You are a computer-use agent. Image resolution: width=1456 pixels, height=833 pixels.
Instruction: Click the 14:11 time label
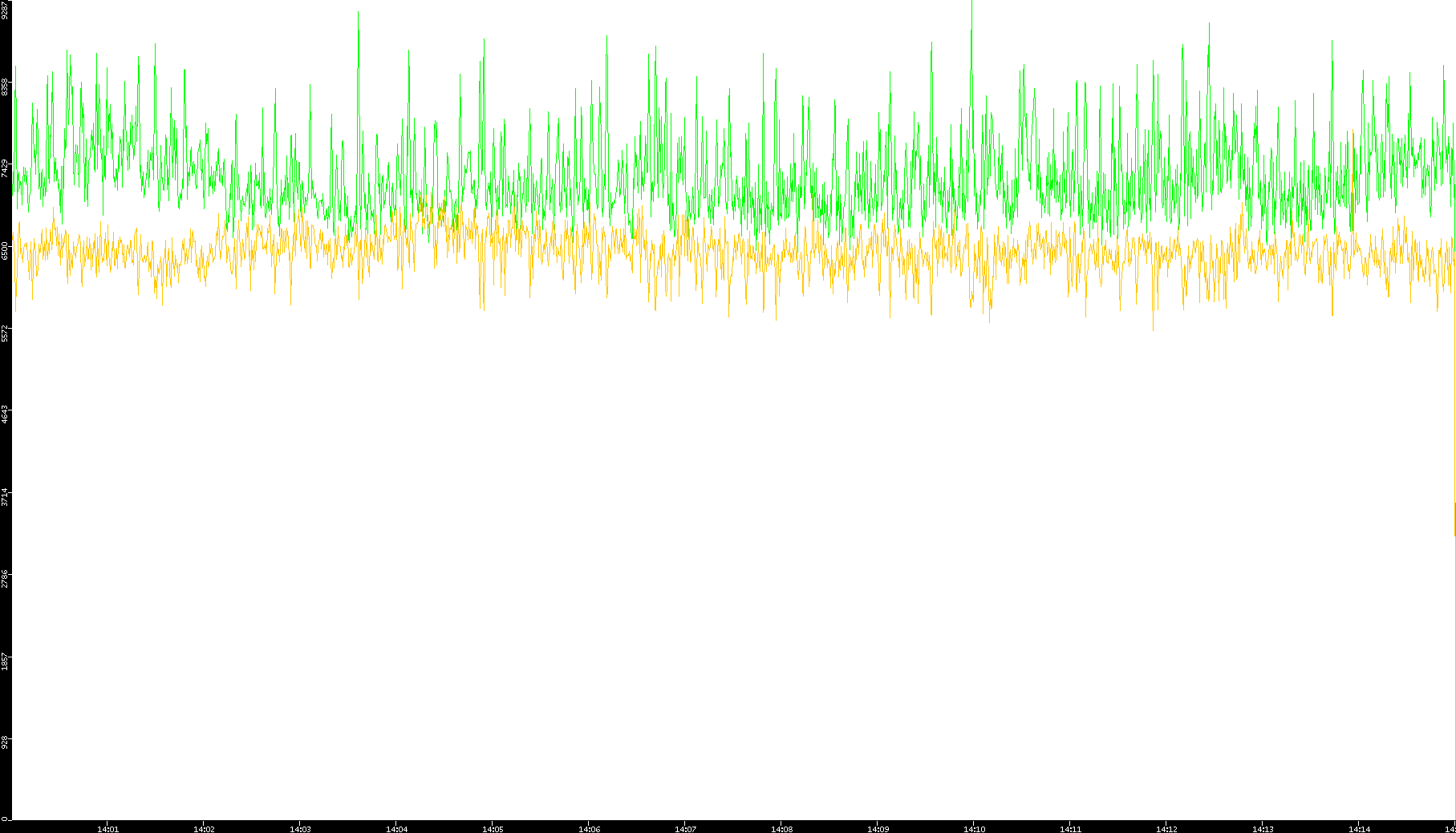[1071, 829]
